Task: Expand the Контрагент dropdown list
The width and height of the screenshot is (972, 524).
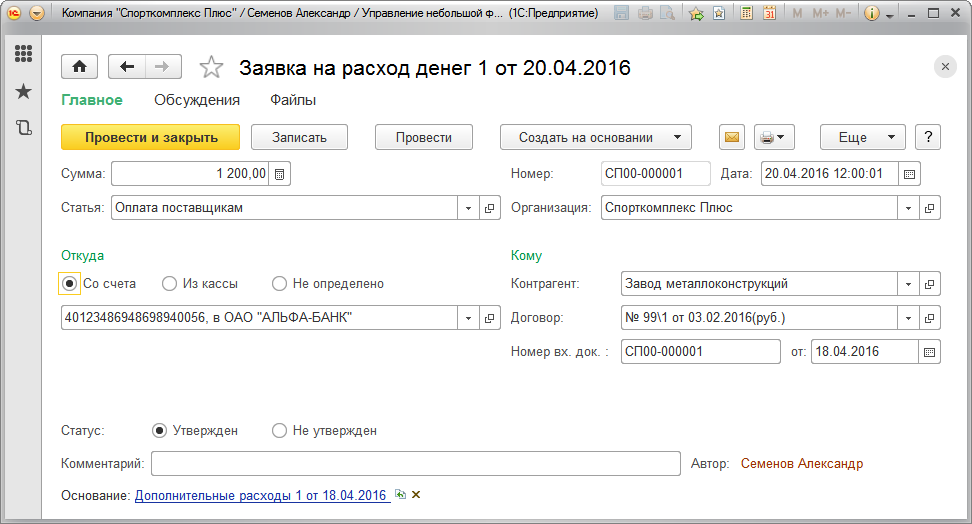Action: (908, 283)
